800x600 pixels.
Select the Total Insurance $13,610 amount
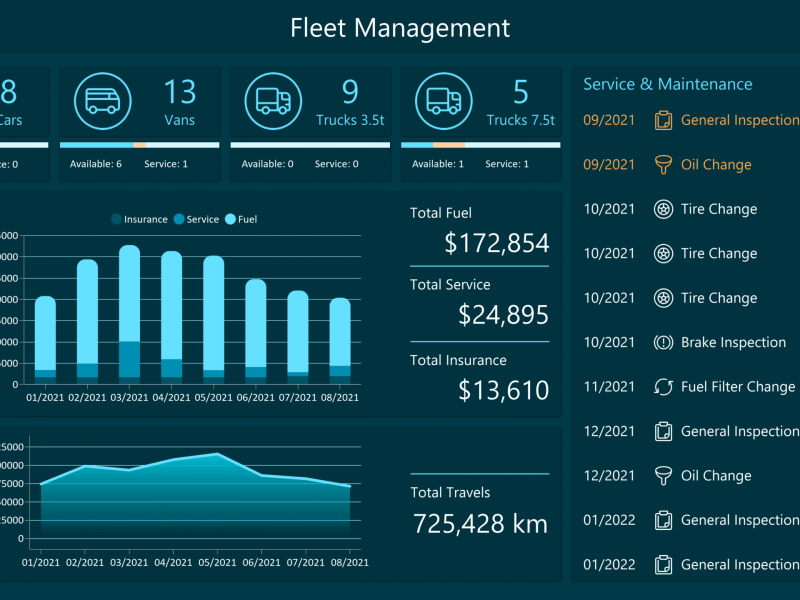503,390
